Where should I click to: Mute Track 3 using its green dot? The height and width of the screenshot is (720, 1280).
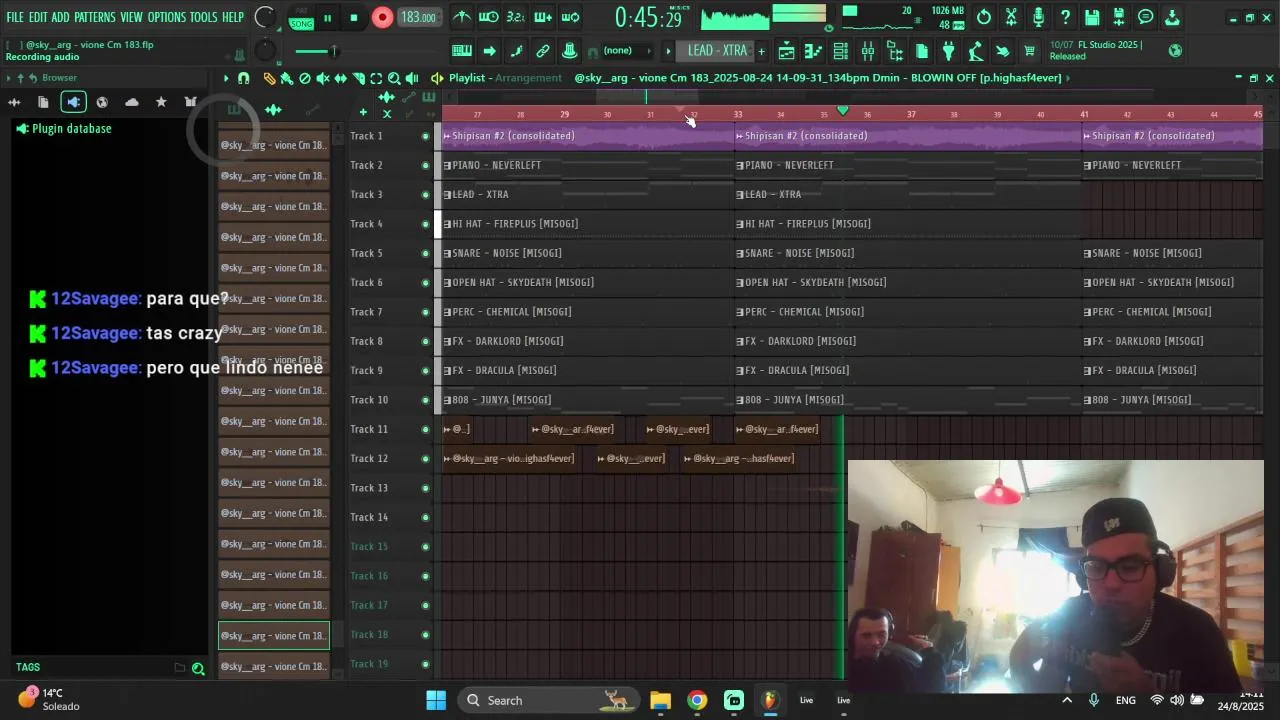[425, 195]
